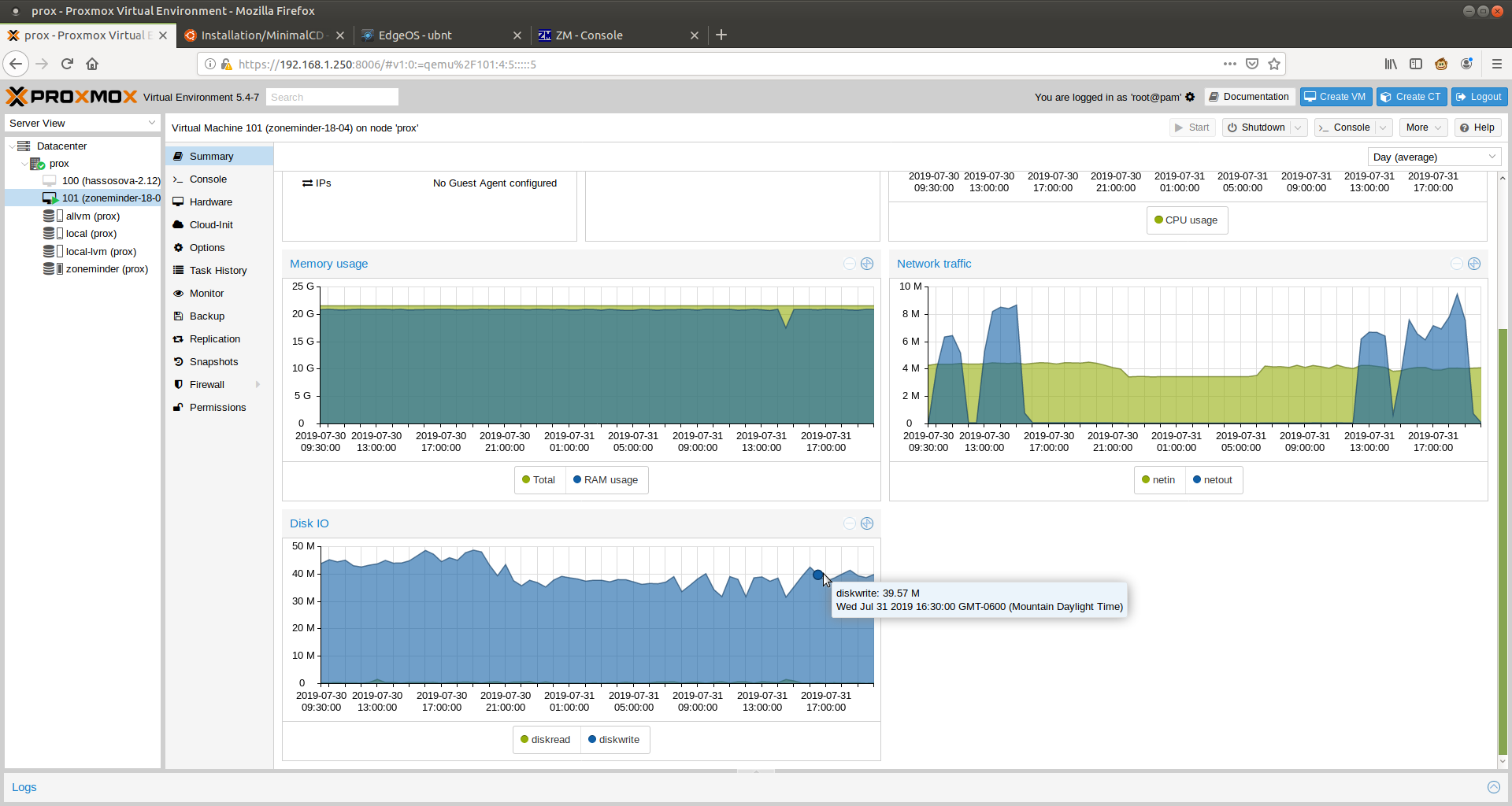The width and height of the screenshot is (1512, 806).
Task: Open the Snapshots section
Action: 220,362
